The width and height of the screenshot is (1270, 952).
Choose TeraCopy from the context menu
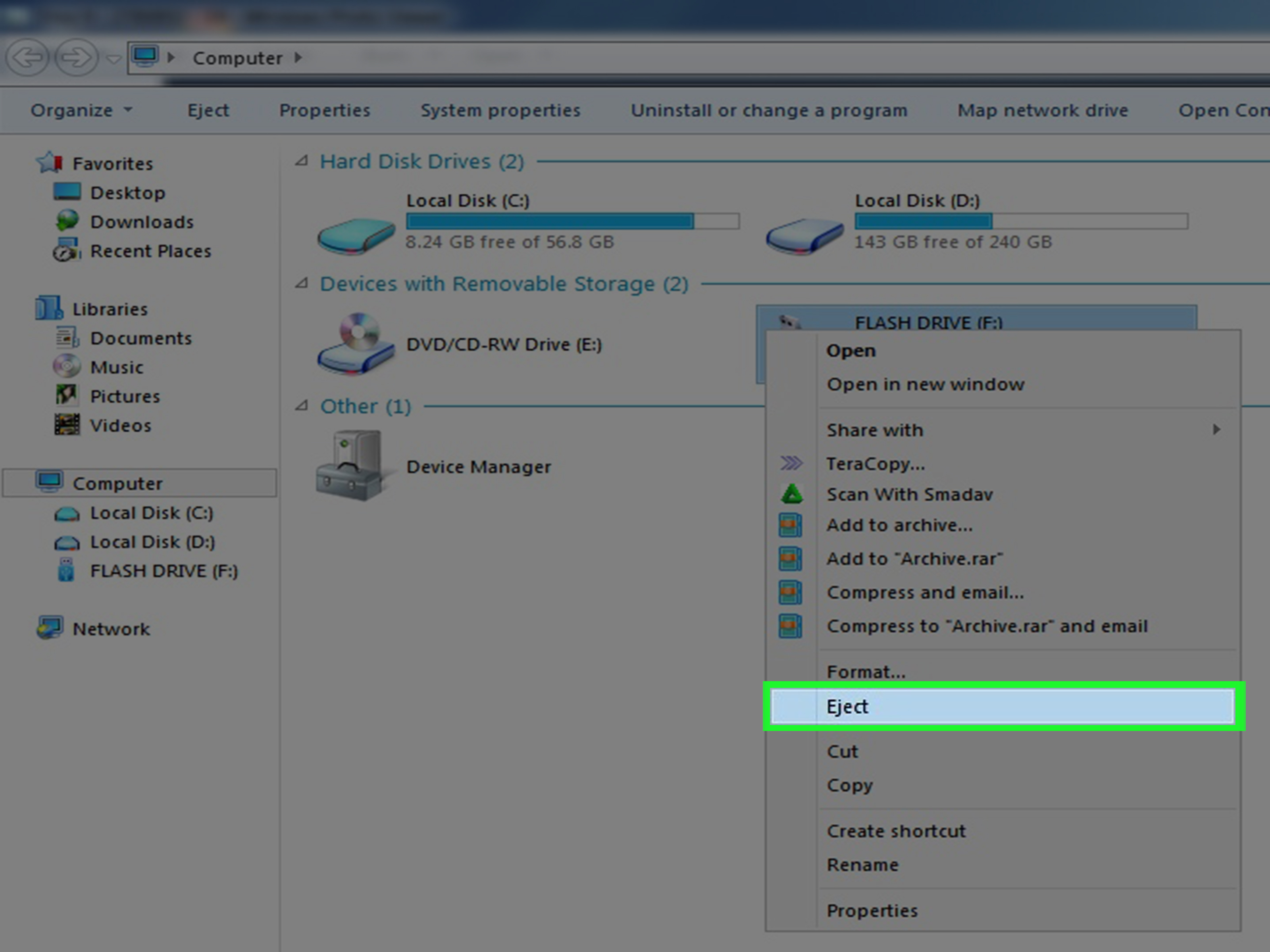coord(876,464)
